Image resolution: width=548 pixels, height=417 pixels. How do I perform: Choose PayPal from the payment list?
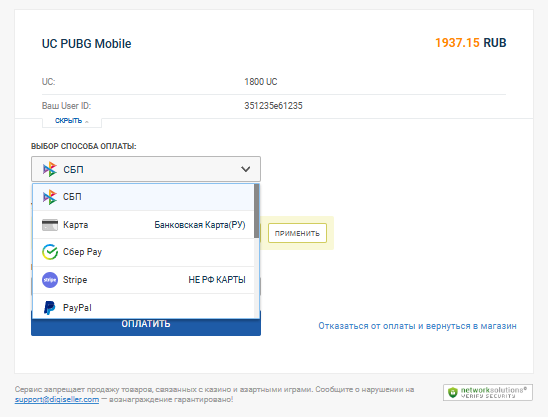143,307
